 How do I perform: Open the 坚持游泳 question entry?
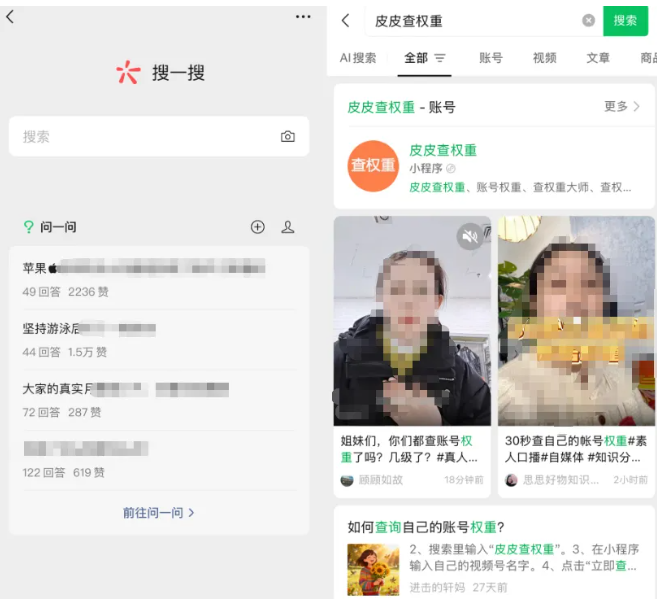pyautogui.click(x=159, y=340)
